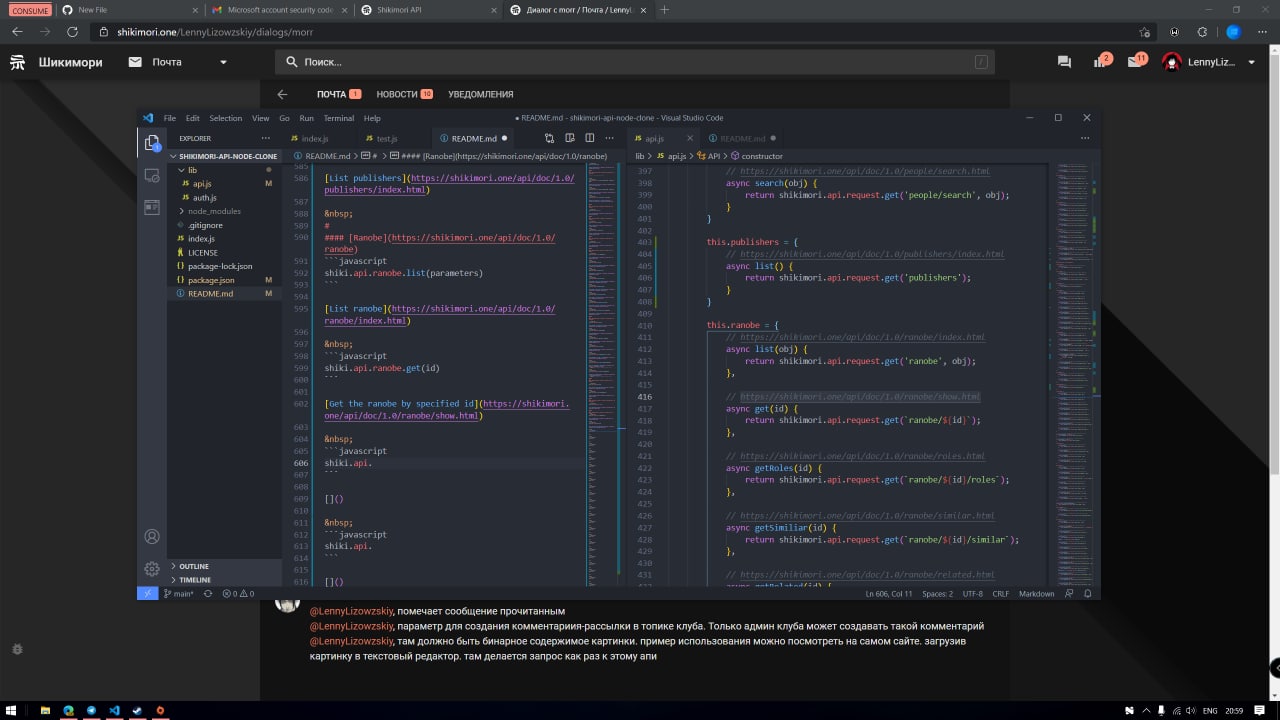Focus the Поиск search field
Screen dimensions: 1280x720
[635, 62]
